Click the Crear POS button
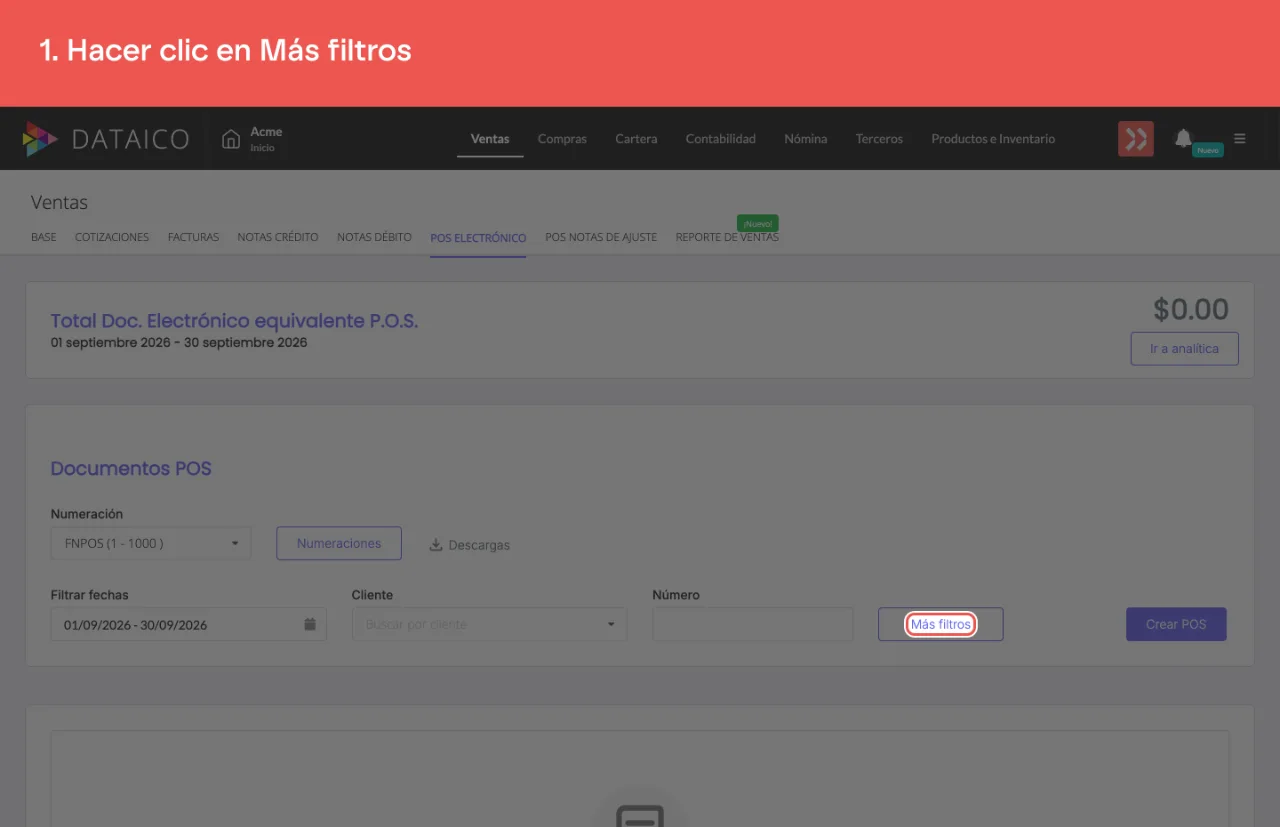1280x827 pixels. coord(1176,624)
